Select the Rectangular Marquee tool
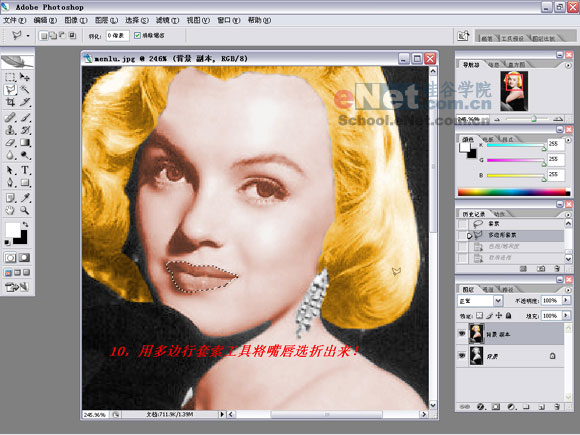Image resolution: width=580 pixels, height=435 pixels. tap(10, 77)
